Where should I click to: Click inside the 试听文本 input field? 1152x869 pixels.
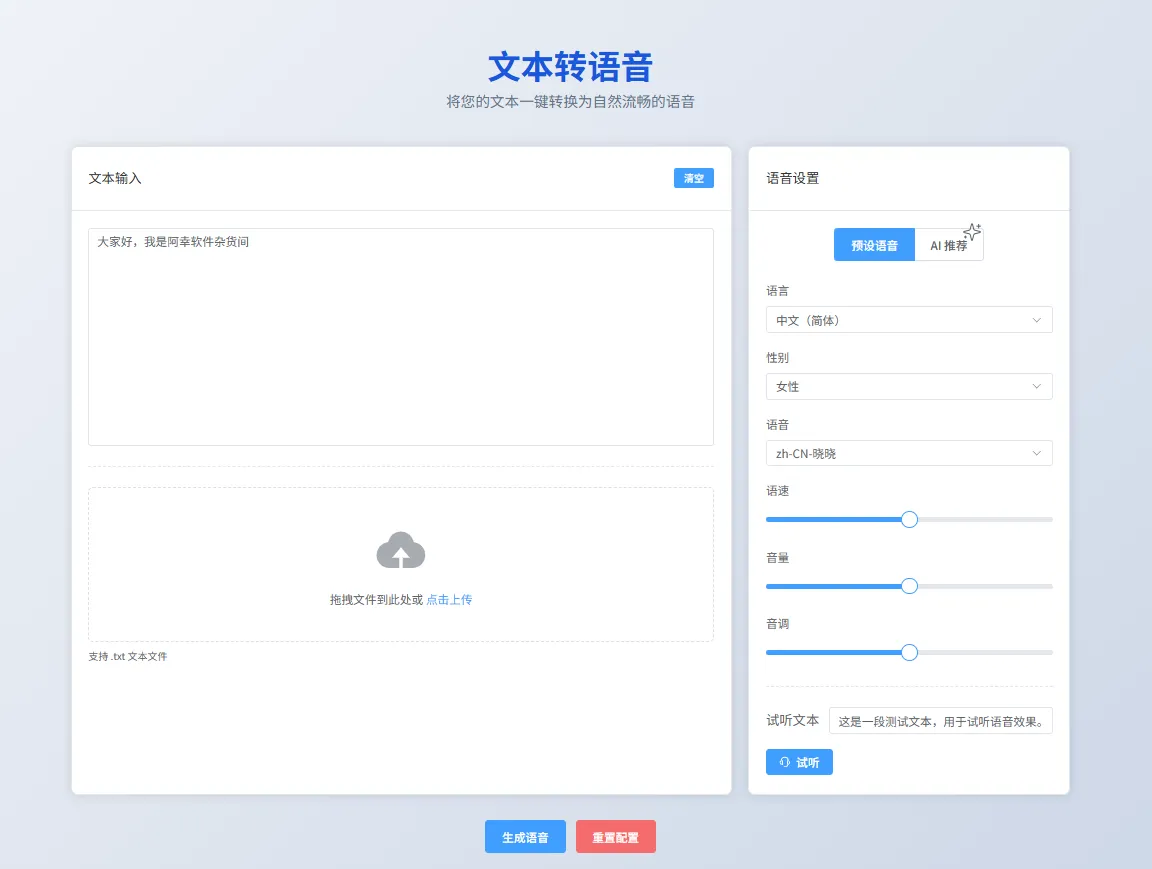click(940, 720)
